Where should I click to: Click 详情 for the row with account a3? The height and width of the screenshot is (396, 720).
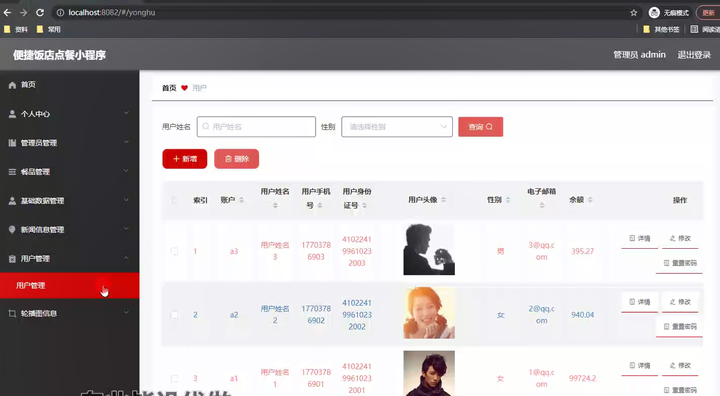pos(640,238)
